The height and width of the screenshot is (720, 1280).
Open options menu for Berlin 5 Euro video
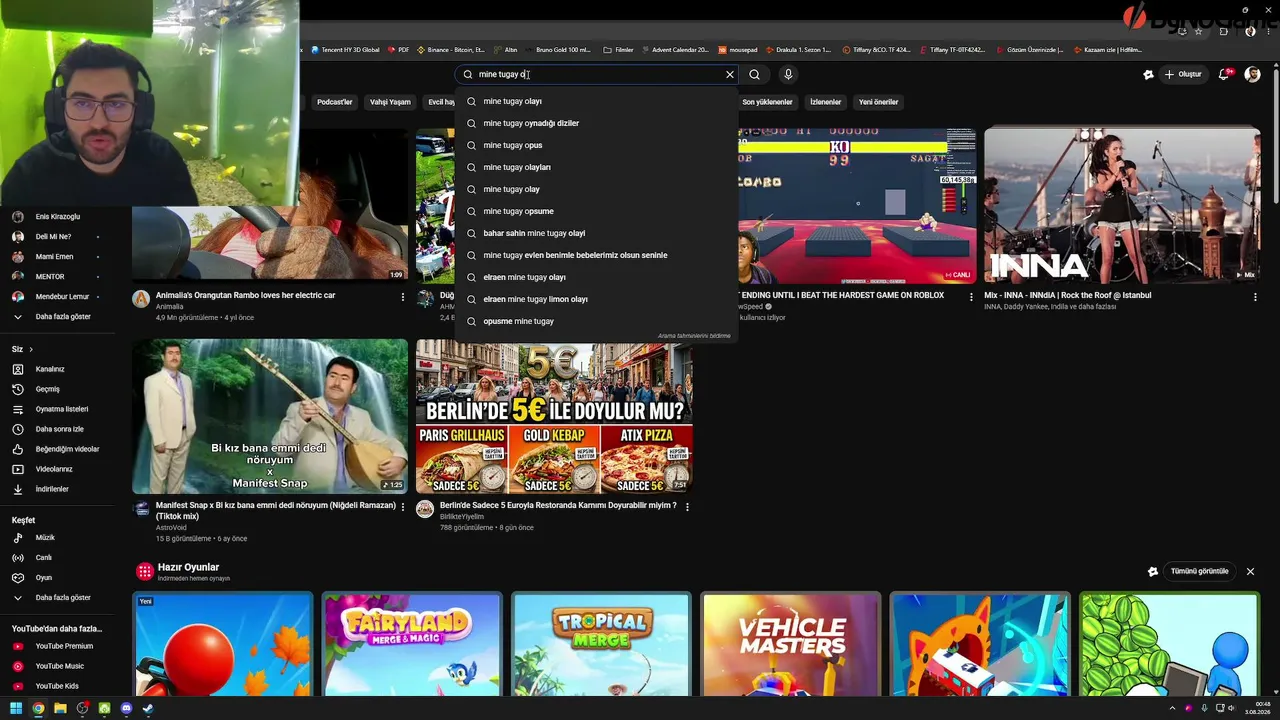(687, 508)
